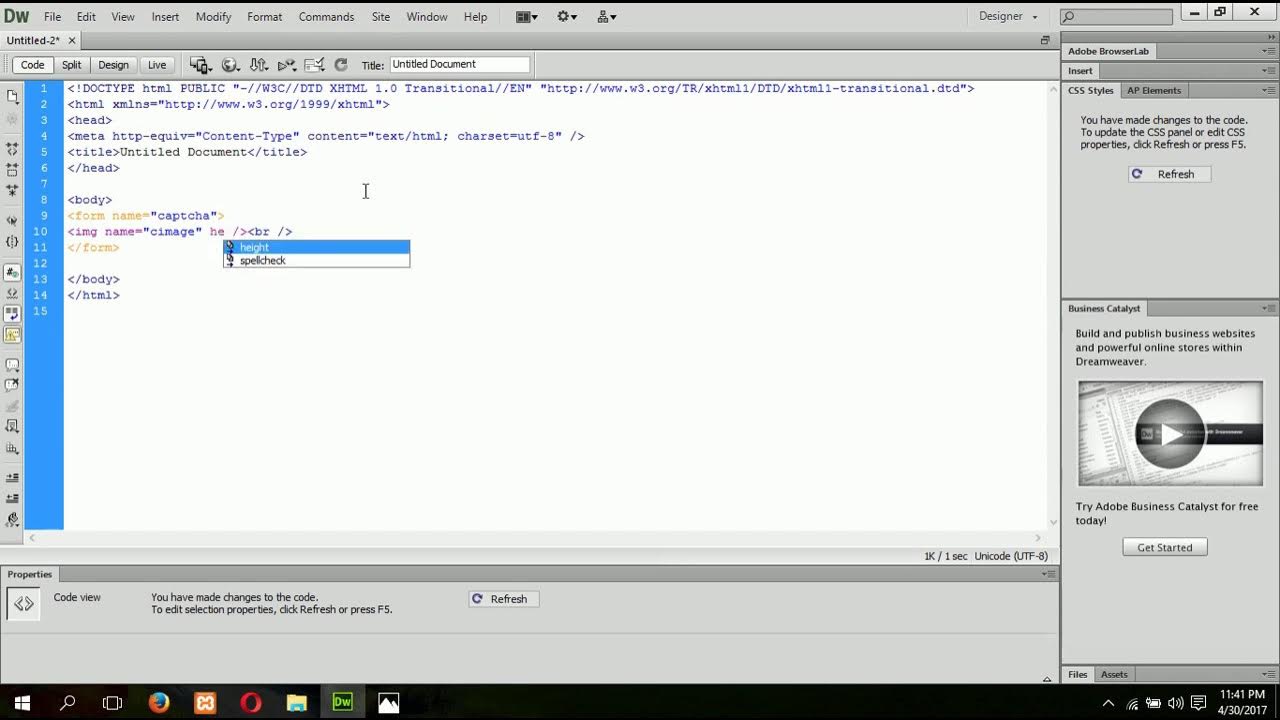Collapse panels to icons arrows
The image size is (1280, 720).
point(1270,36)
